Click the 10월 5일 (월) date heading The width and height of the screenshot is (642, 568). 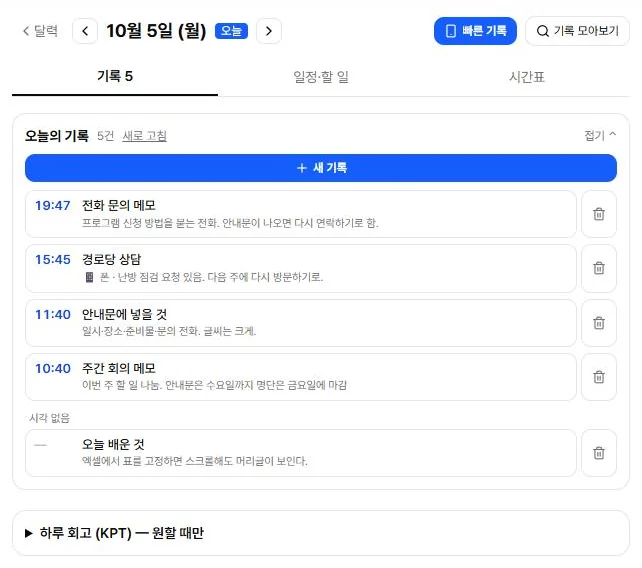tap(156, 31)
